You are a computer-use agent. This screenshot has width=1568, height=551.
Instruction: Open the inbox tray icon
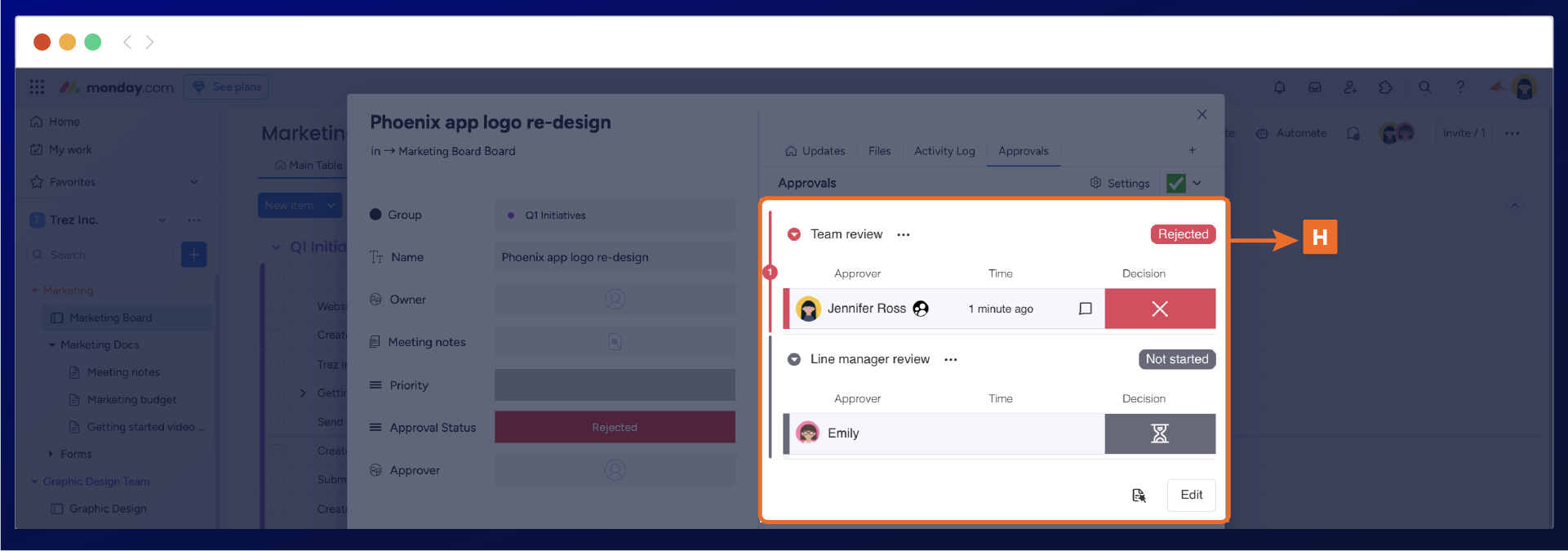[1315, 87]
